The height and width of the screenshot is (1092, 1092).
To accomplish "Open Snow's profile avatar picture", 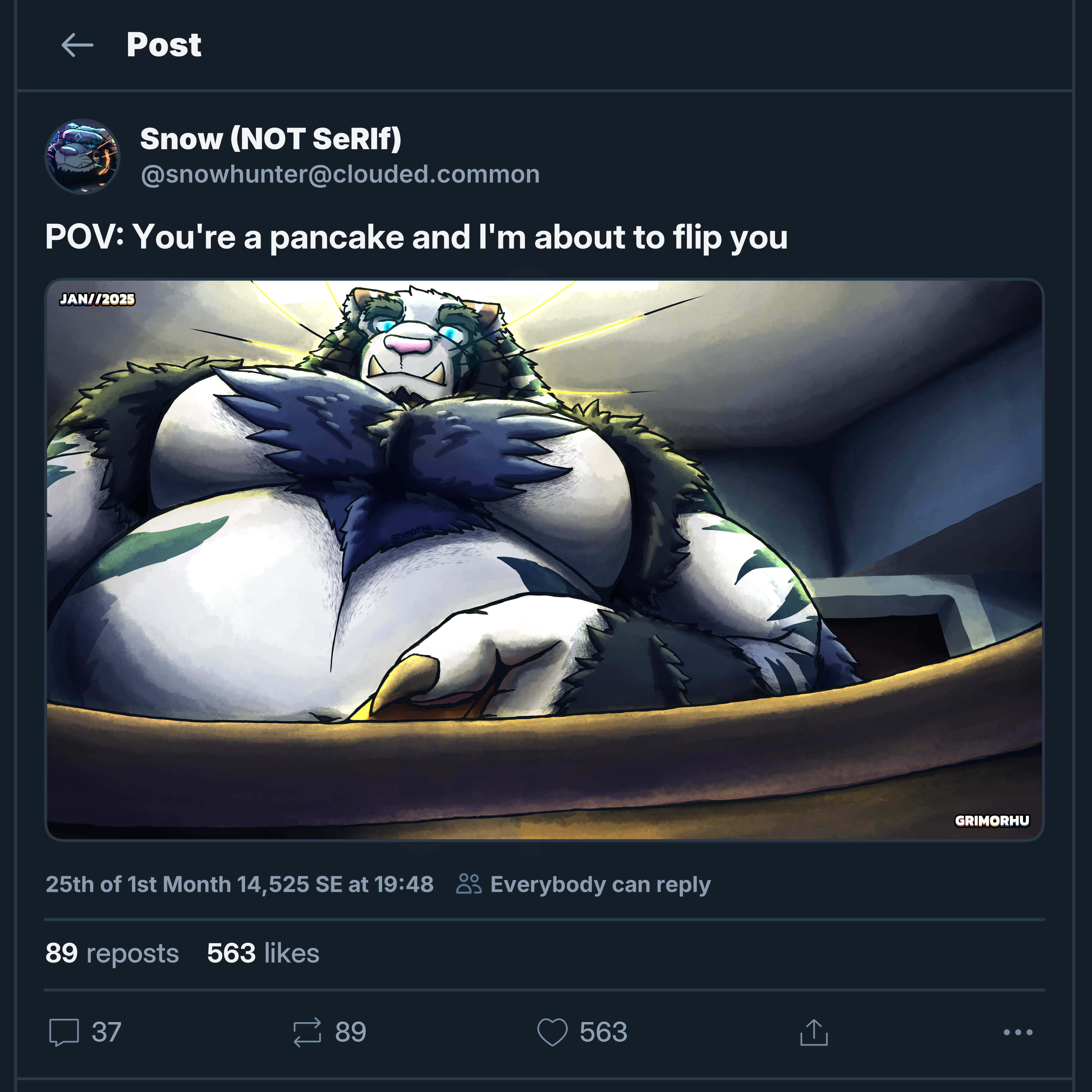I will click(x=82, y=156).
